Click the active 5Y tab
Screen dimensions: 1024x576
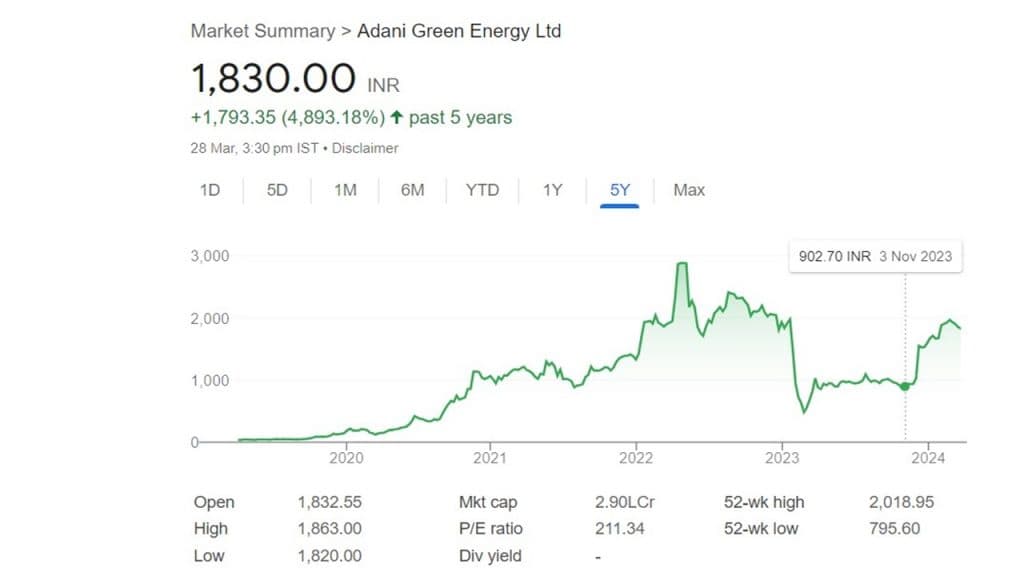click(619, 190)
